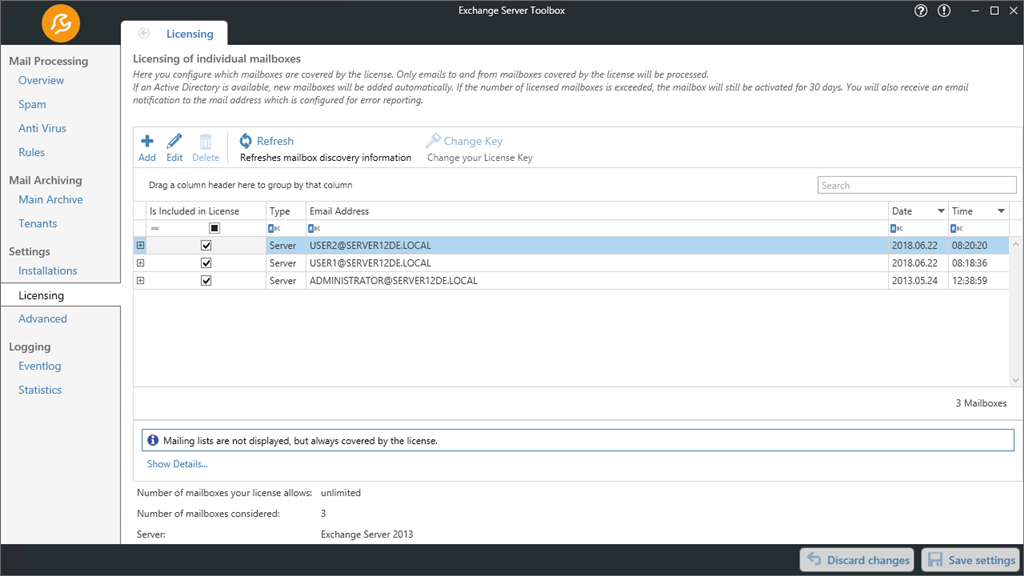This screenshot has width=1024, height=576.
Task: Open Advanced settings in sidebar
Action: point(42,319)
